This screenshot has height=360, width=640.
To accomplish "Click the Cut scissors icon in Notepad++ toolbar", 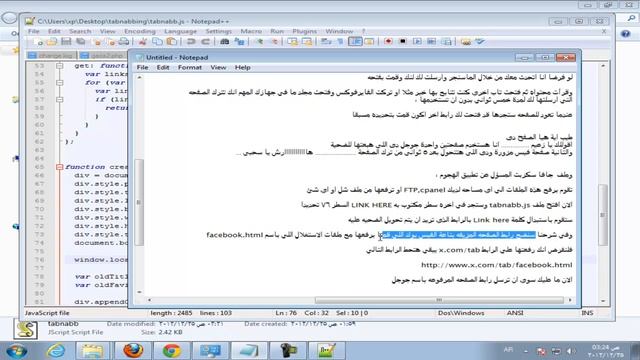I will (142, 42).
